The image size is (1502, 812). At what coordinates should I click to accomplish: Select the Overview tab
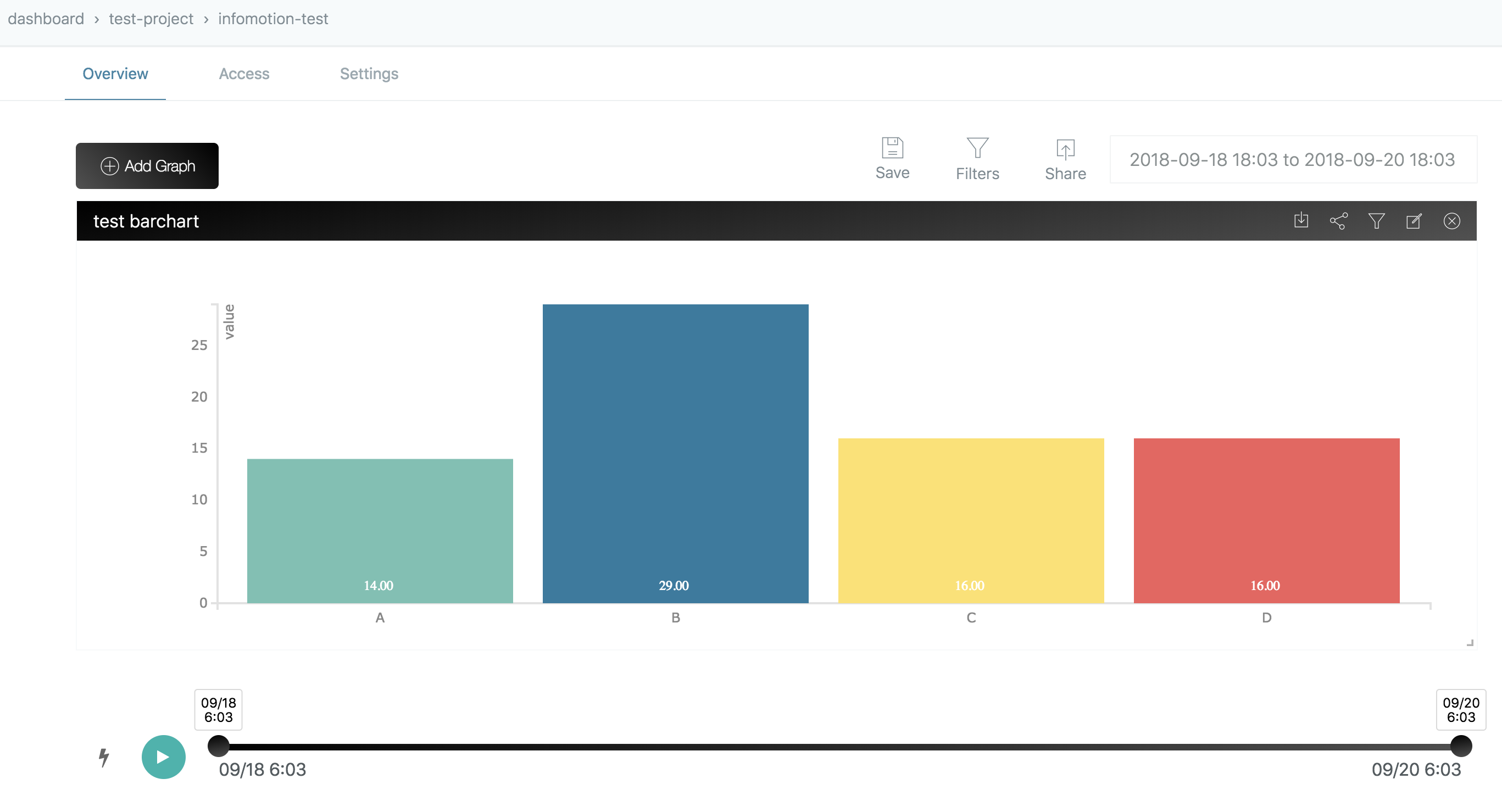pos(115,74)
